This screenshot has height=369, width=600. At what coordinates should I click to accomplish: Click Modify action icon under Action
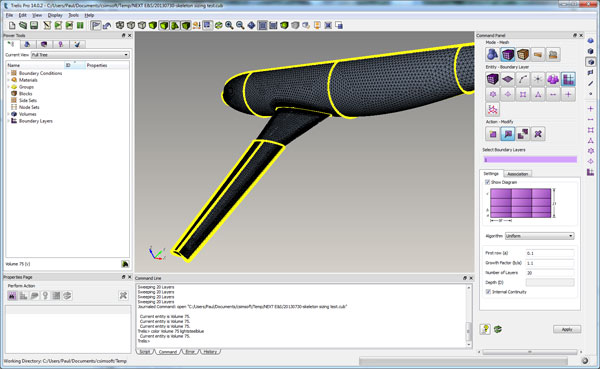508,134
